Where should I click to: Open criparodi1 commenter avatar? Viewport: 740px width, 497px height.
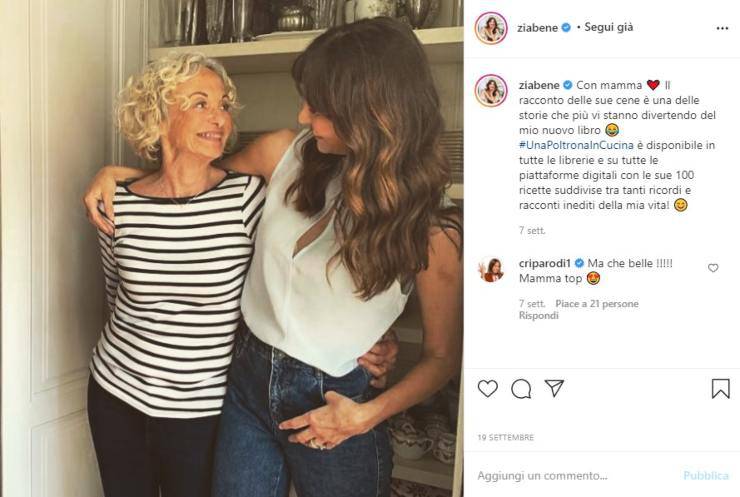pos(491,269)
